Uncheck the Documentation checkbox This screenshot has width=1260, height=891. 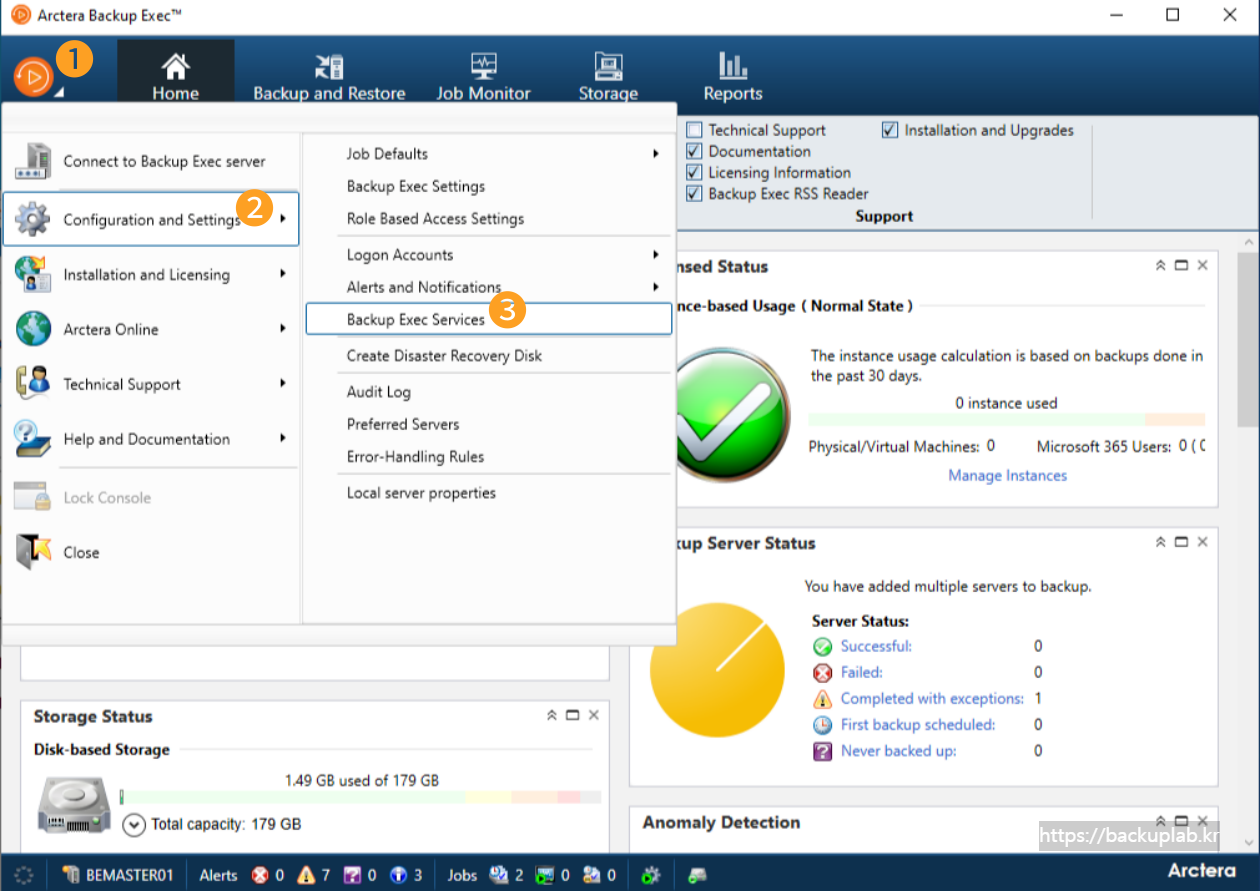tap(694, 151)
